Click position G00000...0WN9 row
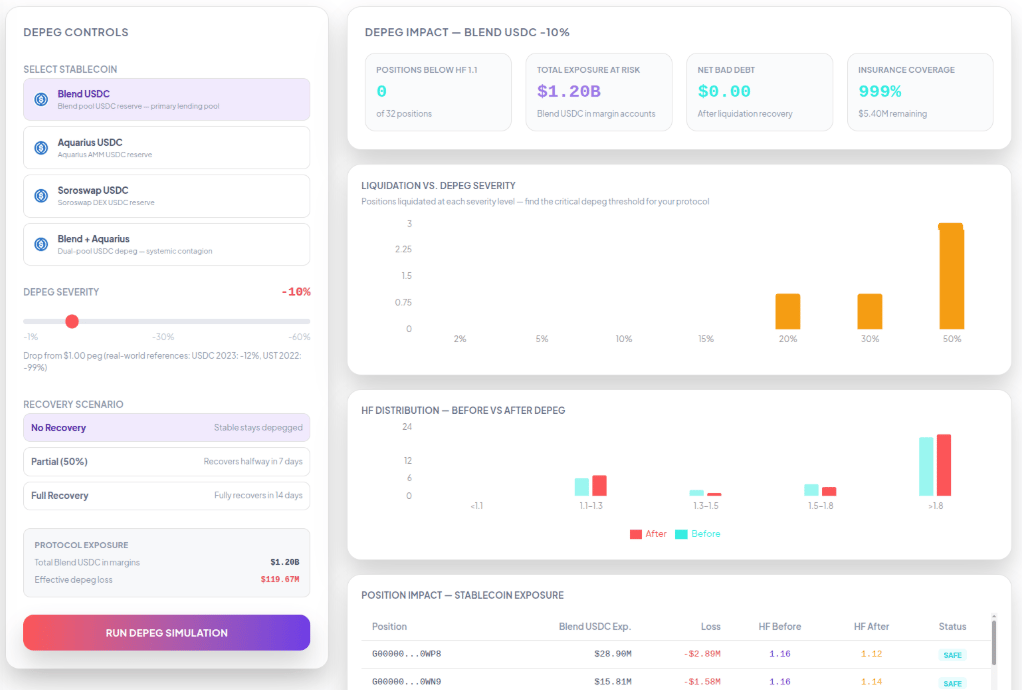Screen dimensions: 1022x690 675,680
